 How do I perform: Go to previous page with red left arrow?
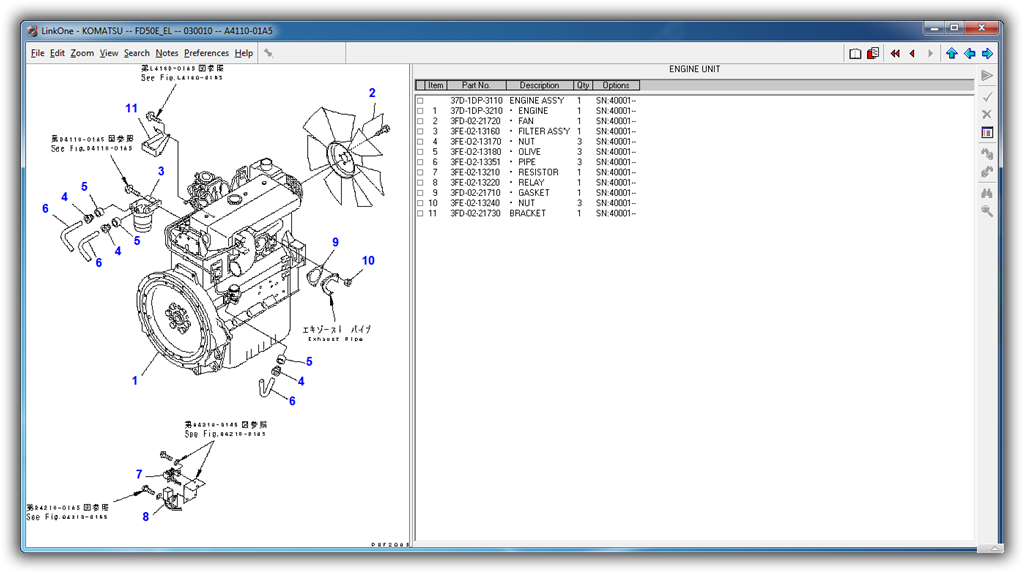(x=912, y=54)
